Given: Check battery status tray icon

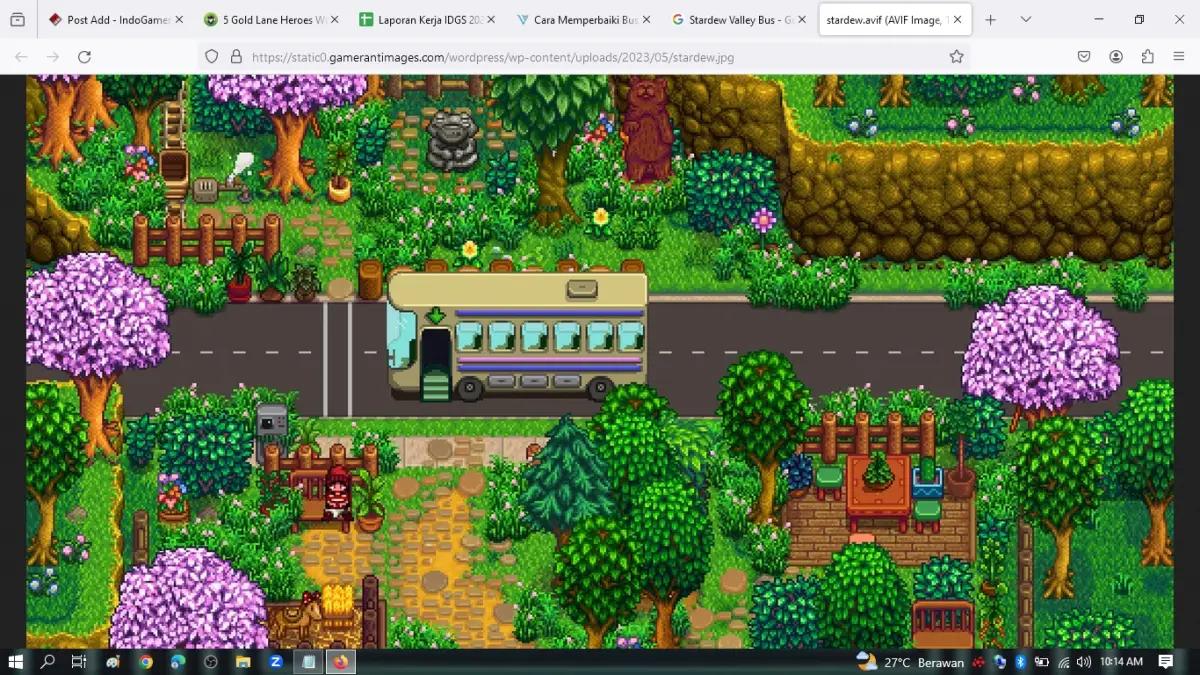Looking at the screenshot, I should pyautogui.click(x=1042, y=662).
